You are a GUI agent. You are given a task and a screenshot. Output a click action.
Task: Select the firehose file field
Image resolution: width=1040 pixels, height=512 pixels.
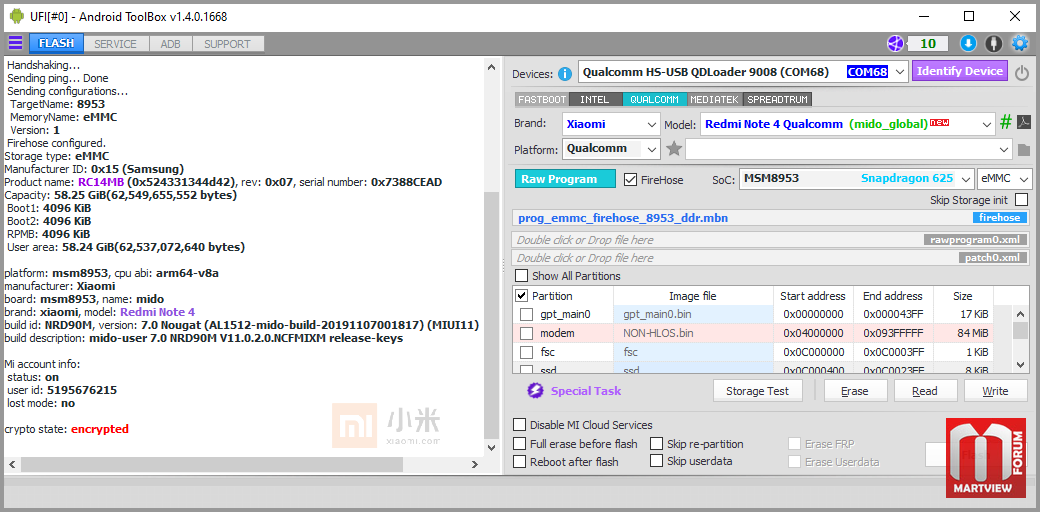coord(771,218)
